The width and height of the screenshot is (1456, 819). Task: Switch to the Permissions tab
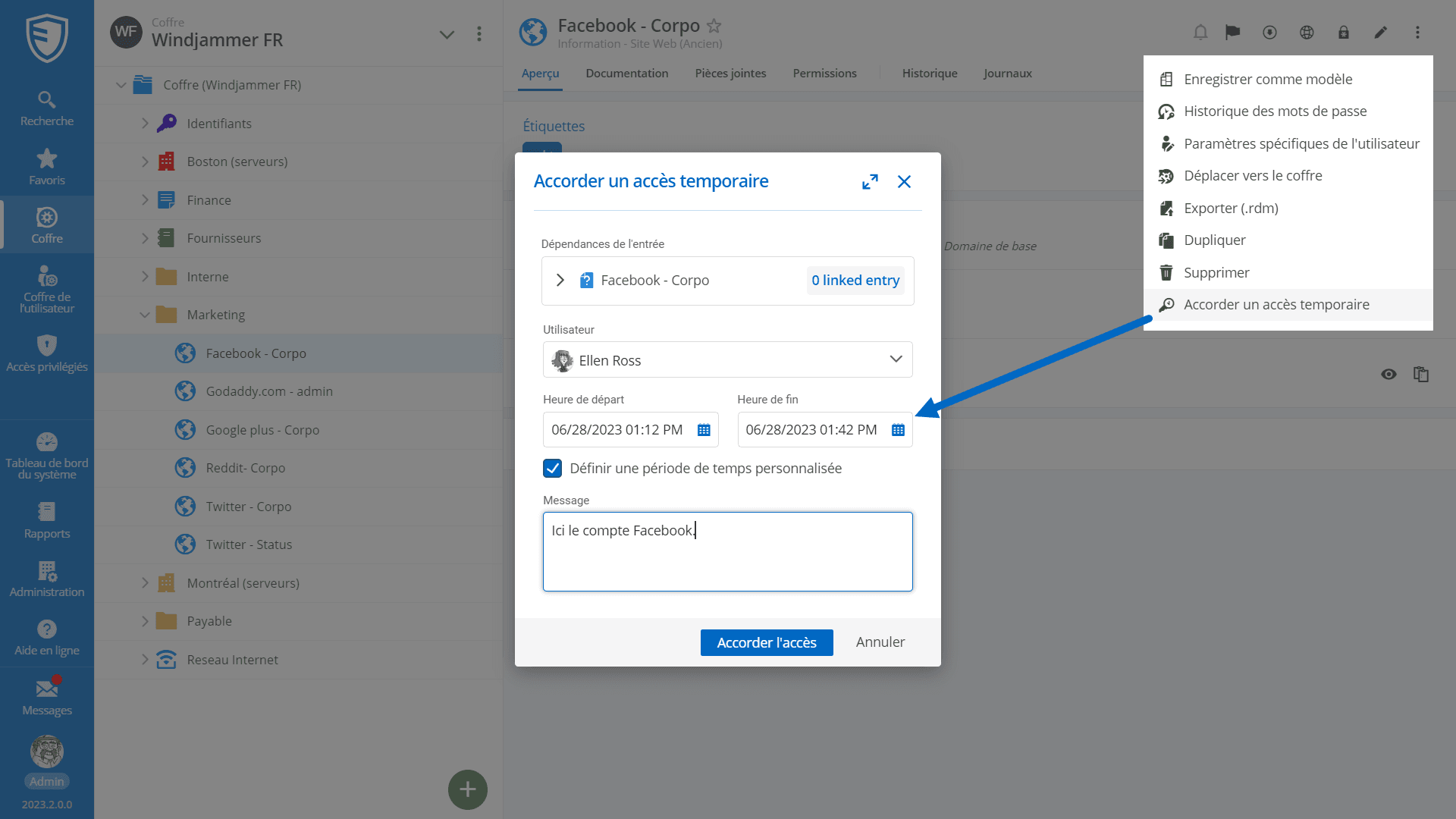coord(824,74)
